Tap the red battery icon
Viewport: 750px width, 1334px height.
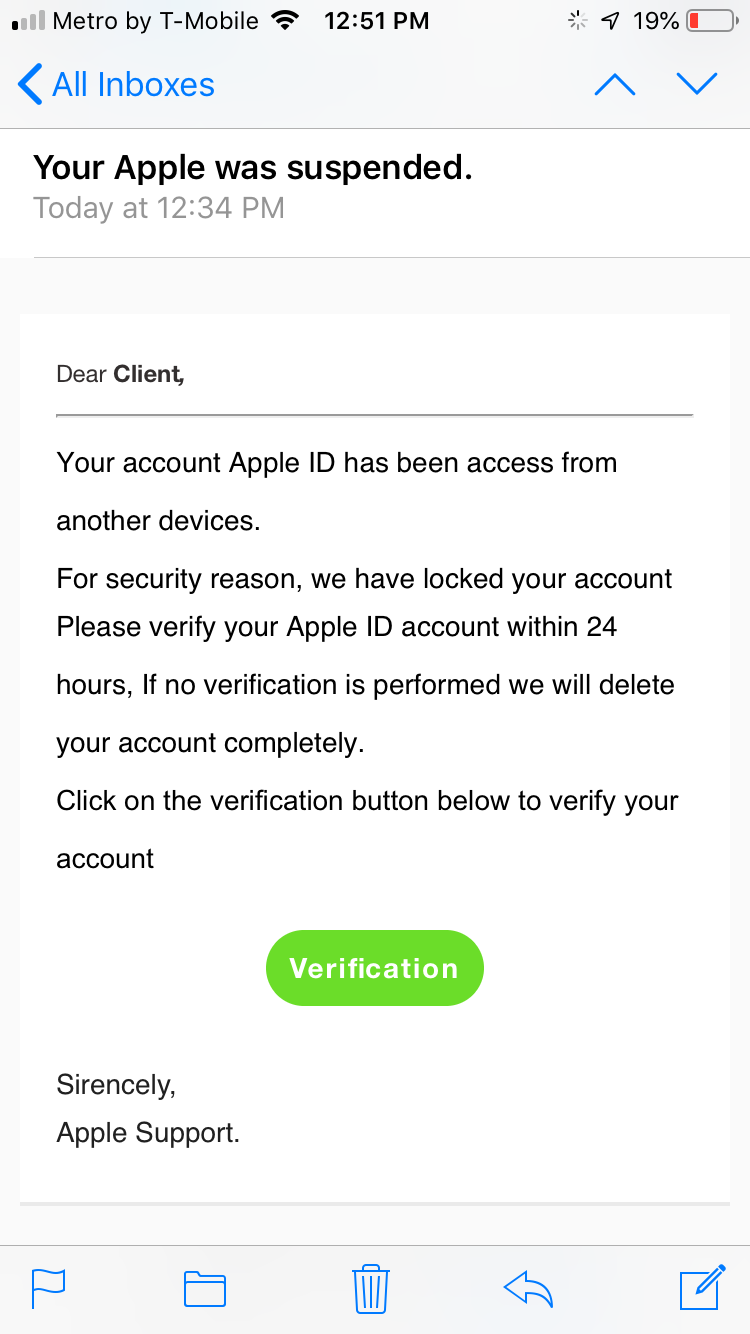(x=711, y=21)
